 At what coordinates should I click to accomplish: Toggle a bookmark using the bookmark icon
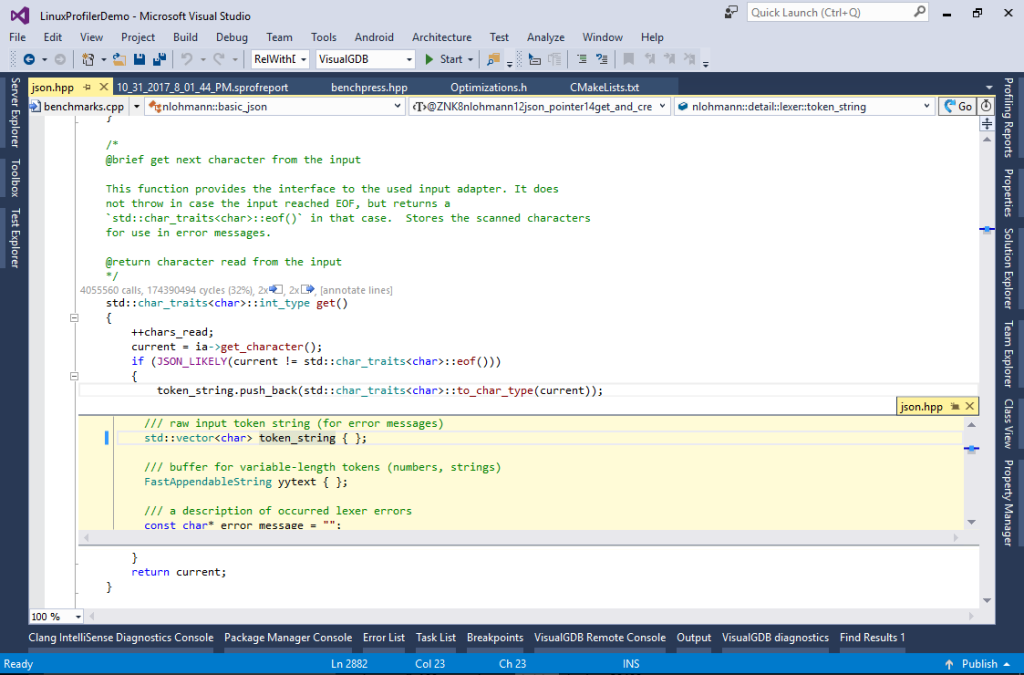coord(630,60)
